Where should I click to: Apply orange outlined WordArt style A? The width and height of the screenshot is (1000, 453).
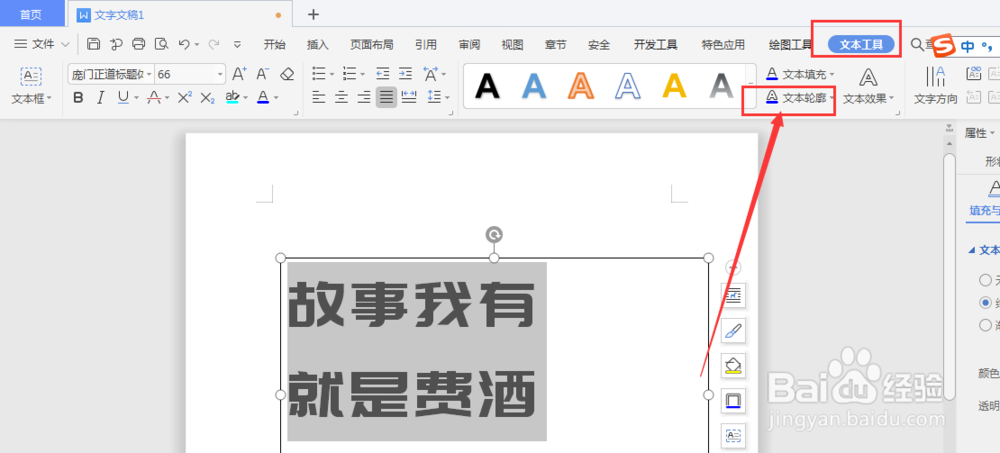point(581,85)
